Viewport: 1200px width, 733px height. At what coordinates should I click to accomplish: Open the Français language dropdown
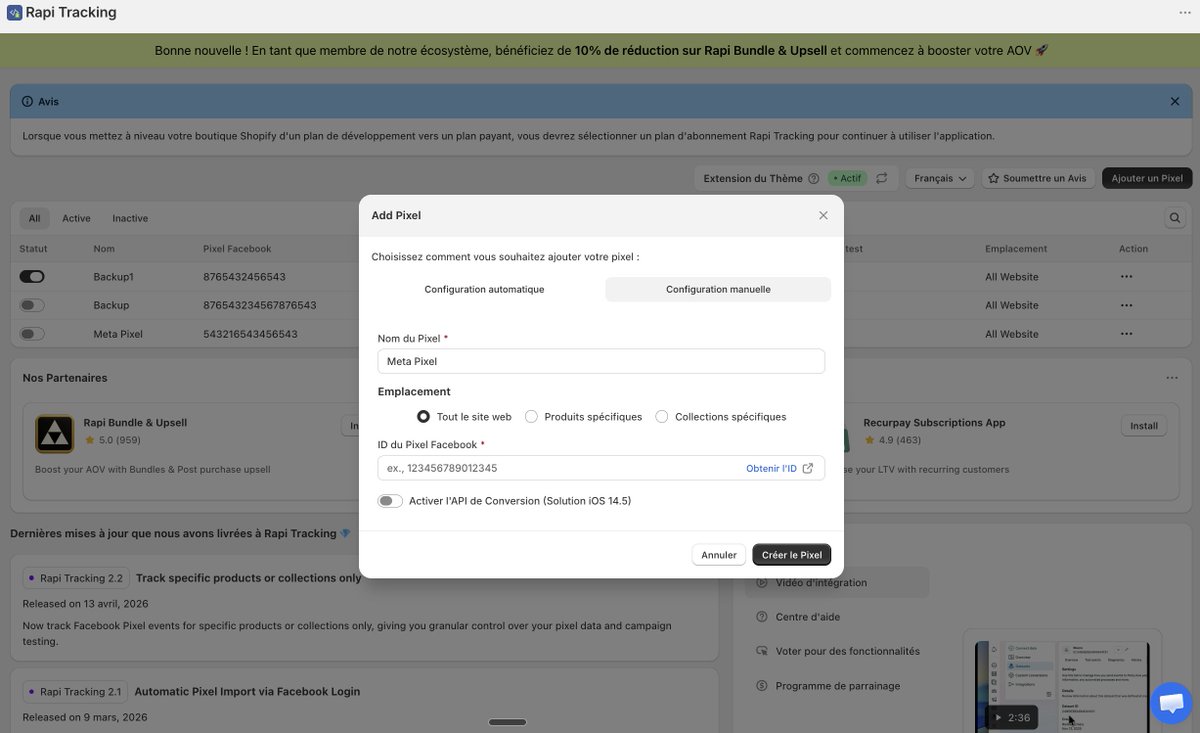coord(940,178)
